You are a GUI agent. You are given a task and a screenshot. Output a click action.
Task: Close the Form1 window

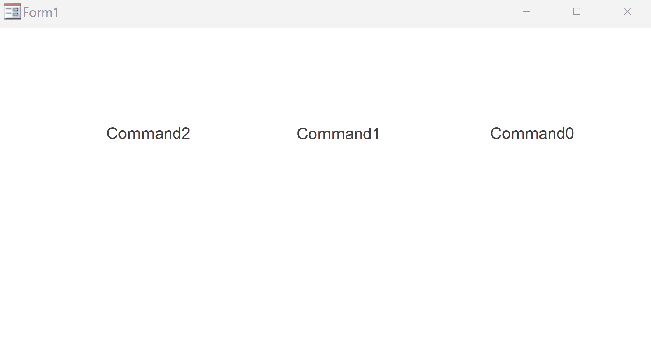(627, 12)
